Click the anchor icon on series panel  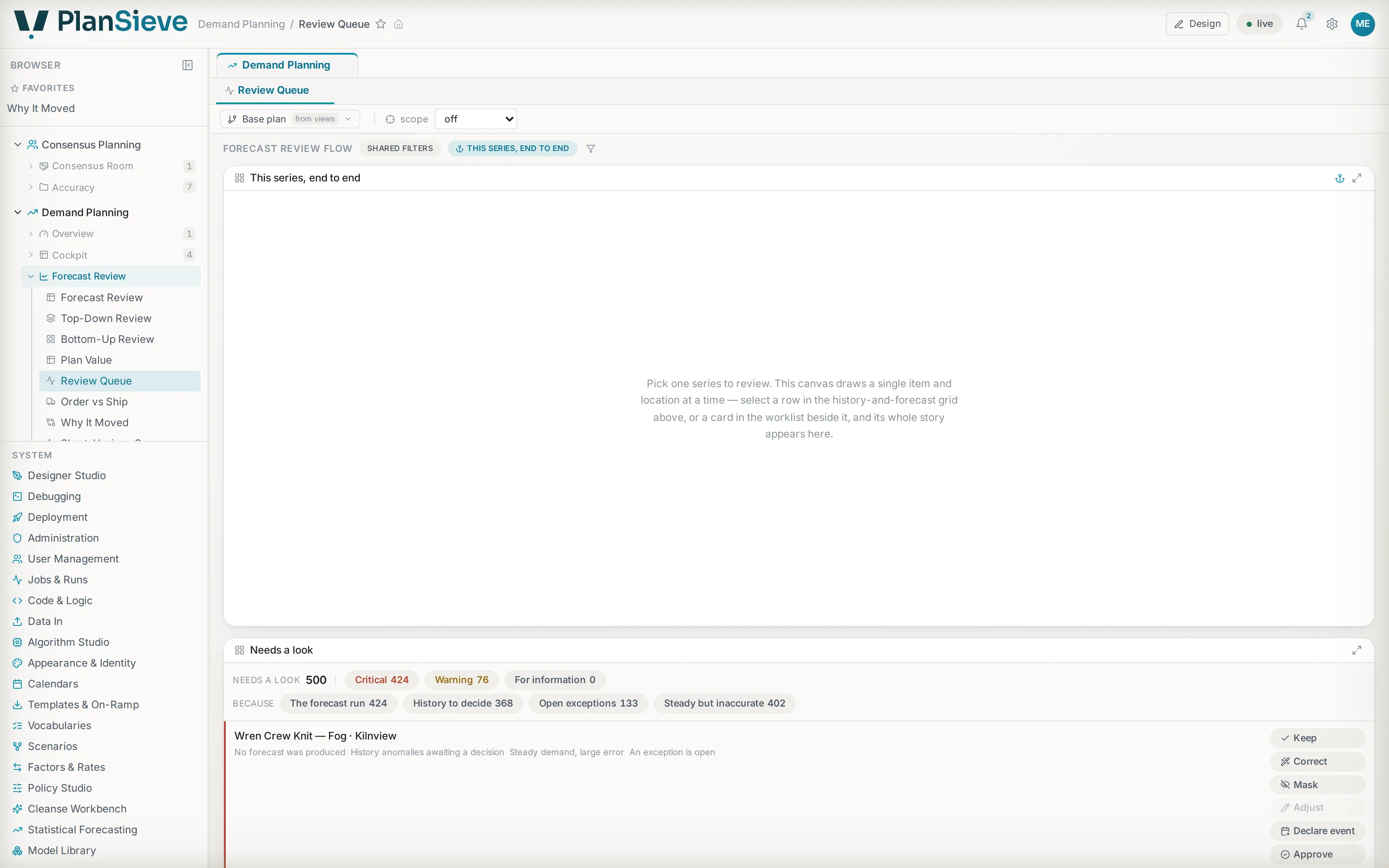(1340, 178)
